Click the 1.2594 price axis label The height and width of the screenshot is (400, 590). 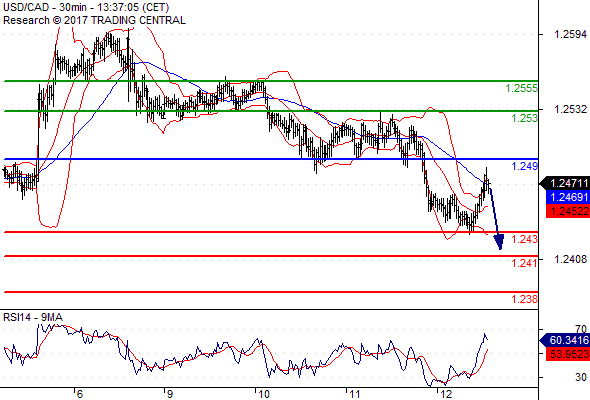point(570,34)
